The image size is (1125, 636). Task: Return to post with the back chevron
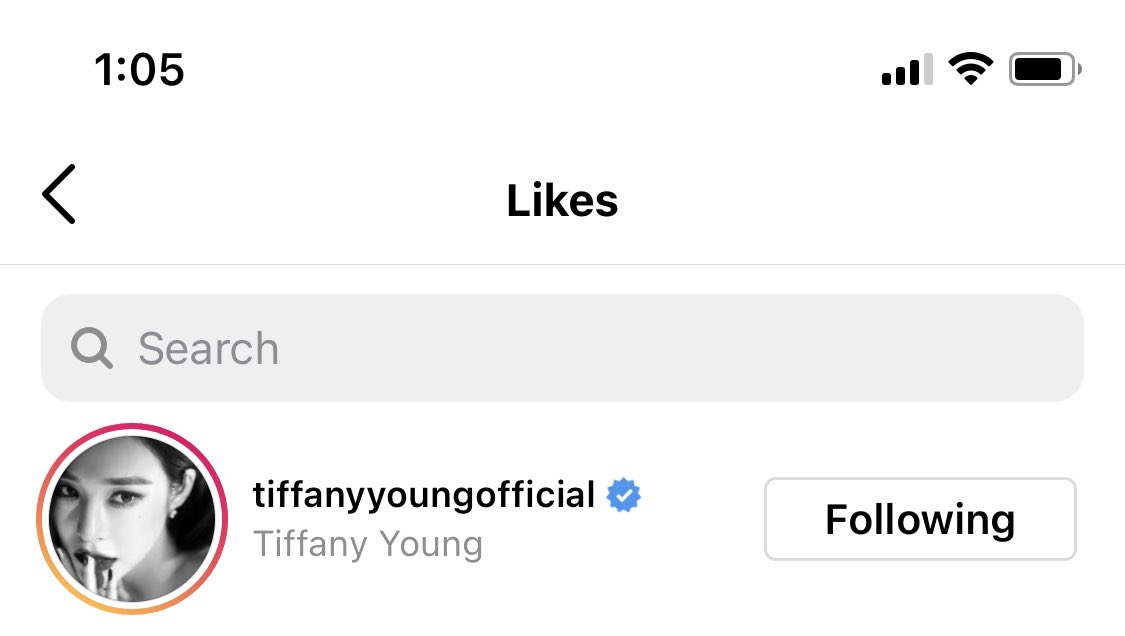coord(59,194)
